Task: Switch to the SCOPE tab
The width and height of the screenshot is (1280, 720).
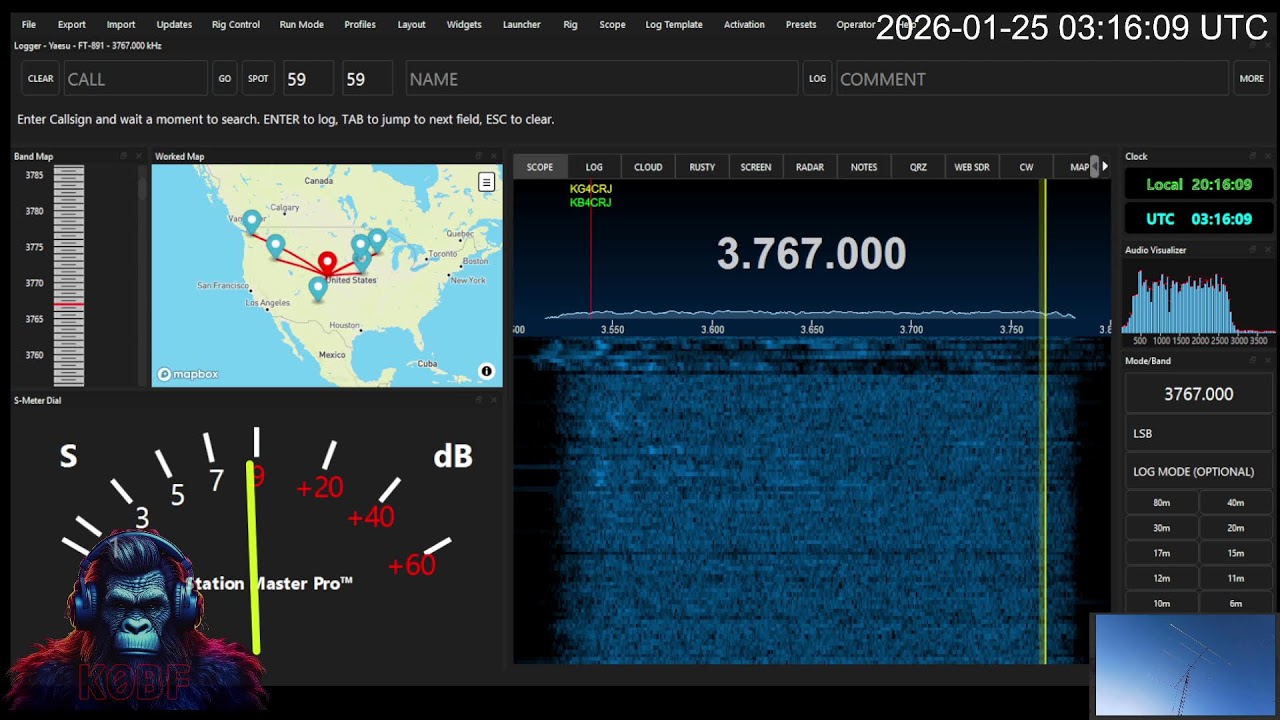Action: (540, 167)
